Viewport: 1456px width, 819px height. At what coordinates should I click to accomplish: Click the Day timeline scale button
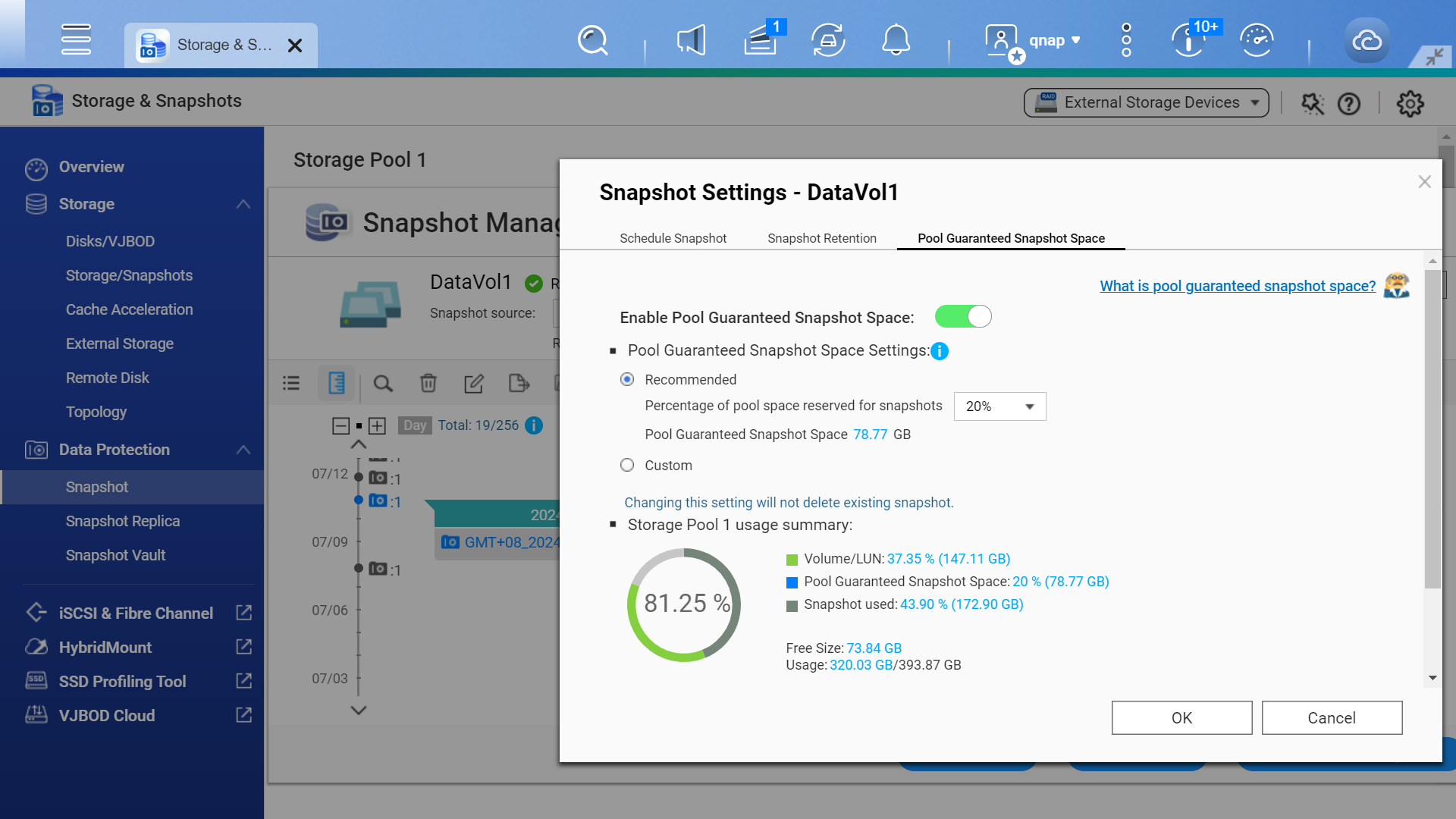click(x=415, y=425)
